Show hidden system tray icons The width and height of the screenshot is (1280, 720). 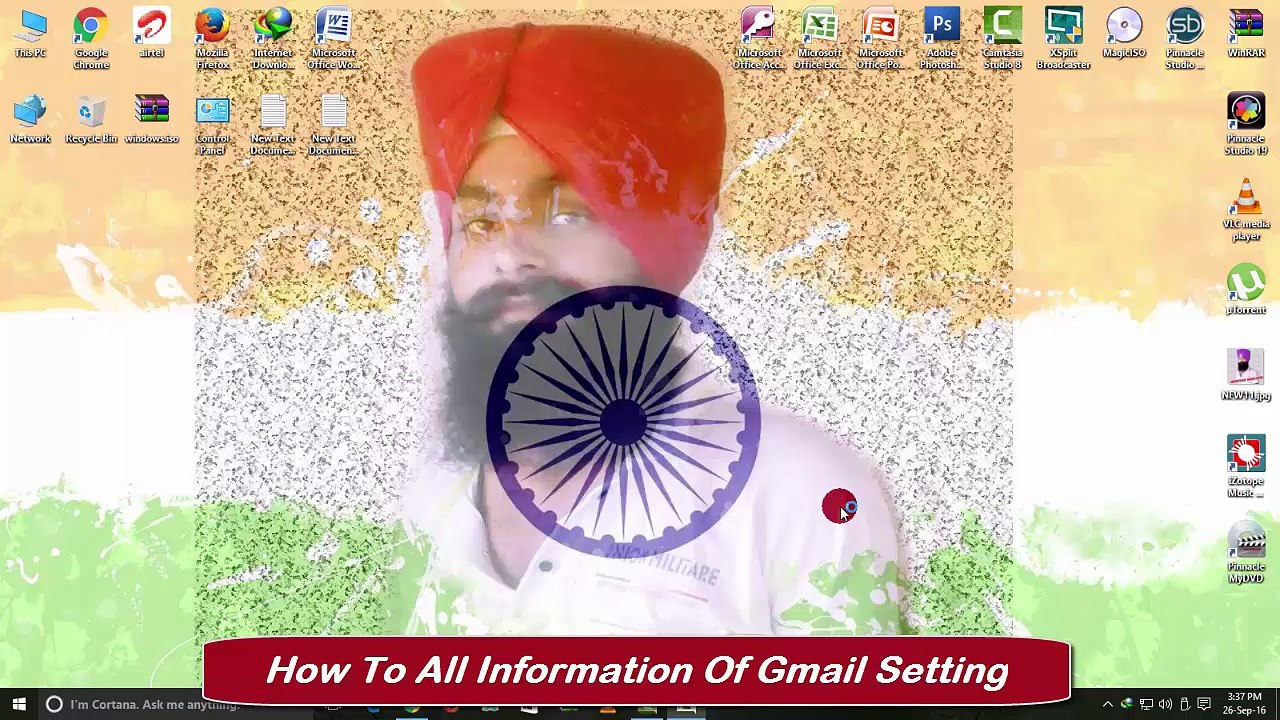coord(1107,704)
